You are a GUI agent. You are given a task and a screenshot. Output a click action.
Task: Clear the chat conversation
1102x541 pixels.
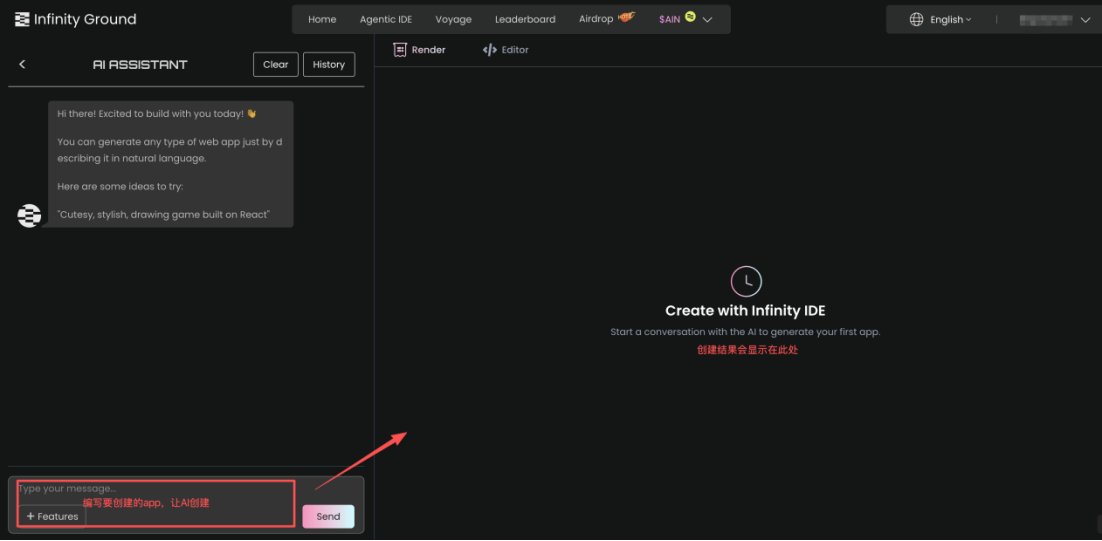point(276,64)
